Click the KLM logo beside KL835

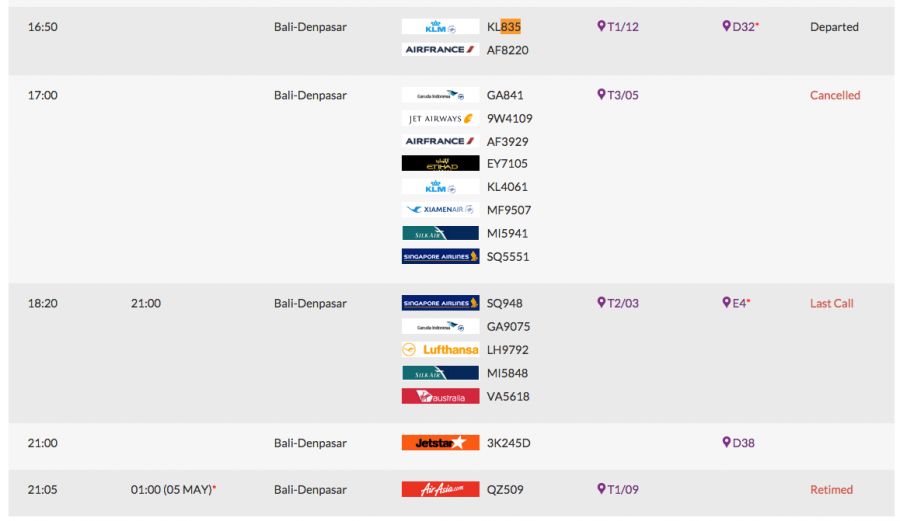click(440, 27)
